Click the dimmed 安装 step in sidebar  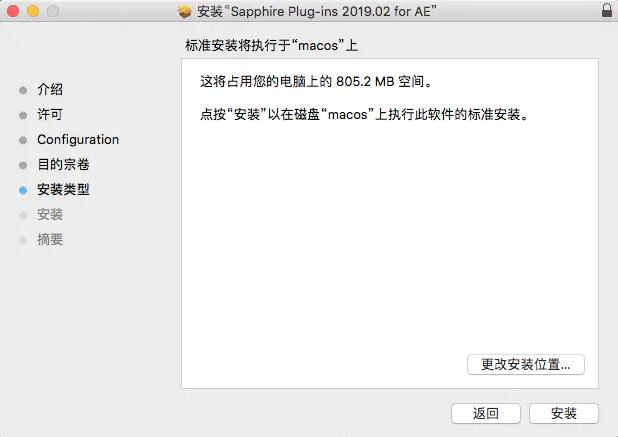click(x=50, y=214)
